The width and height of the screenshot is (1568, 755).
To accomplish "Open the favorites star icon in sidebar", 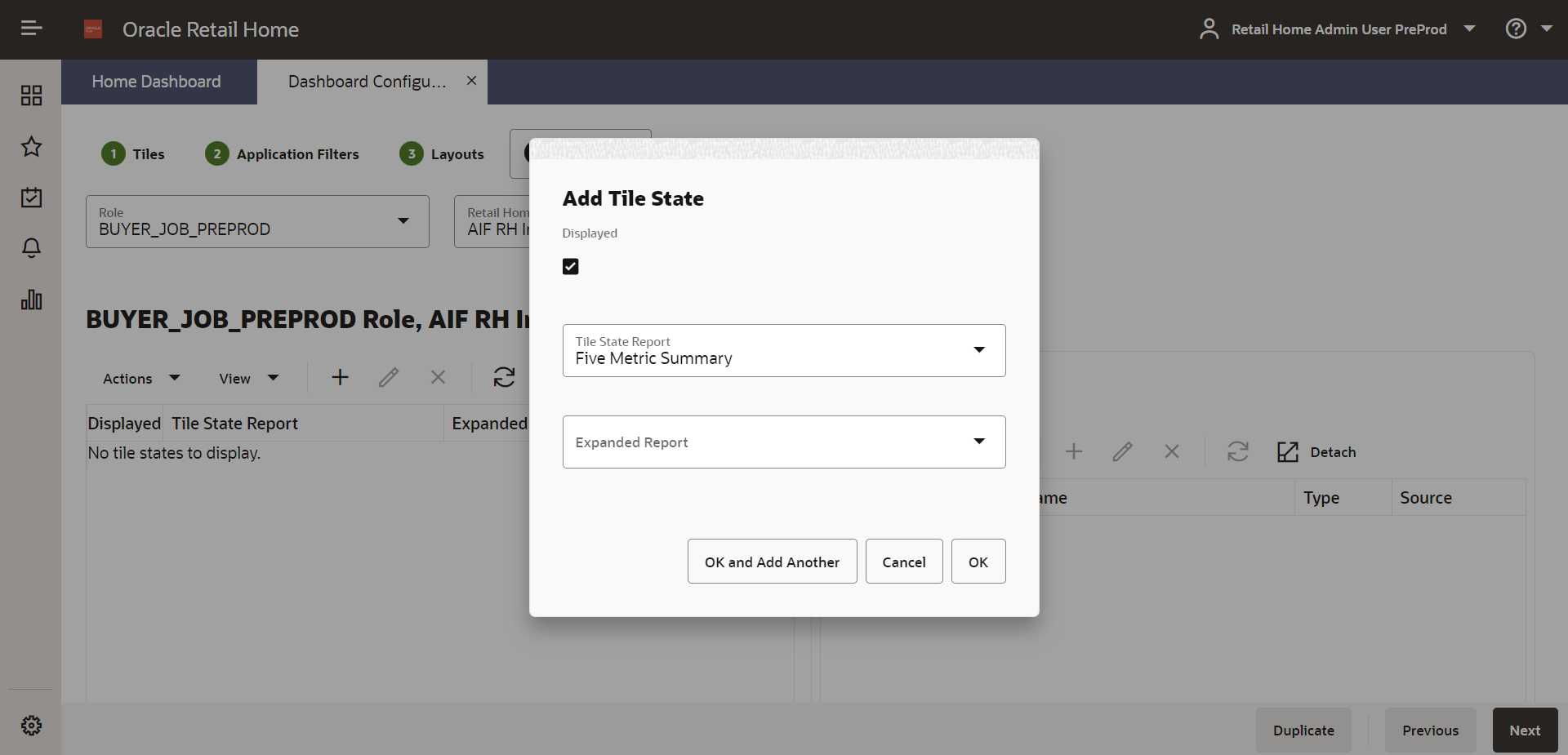I will (31, 147).
